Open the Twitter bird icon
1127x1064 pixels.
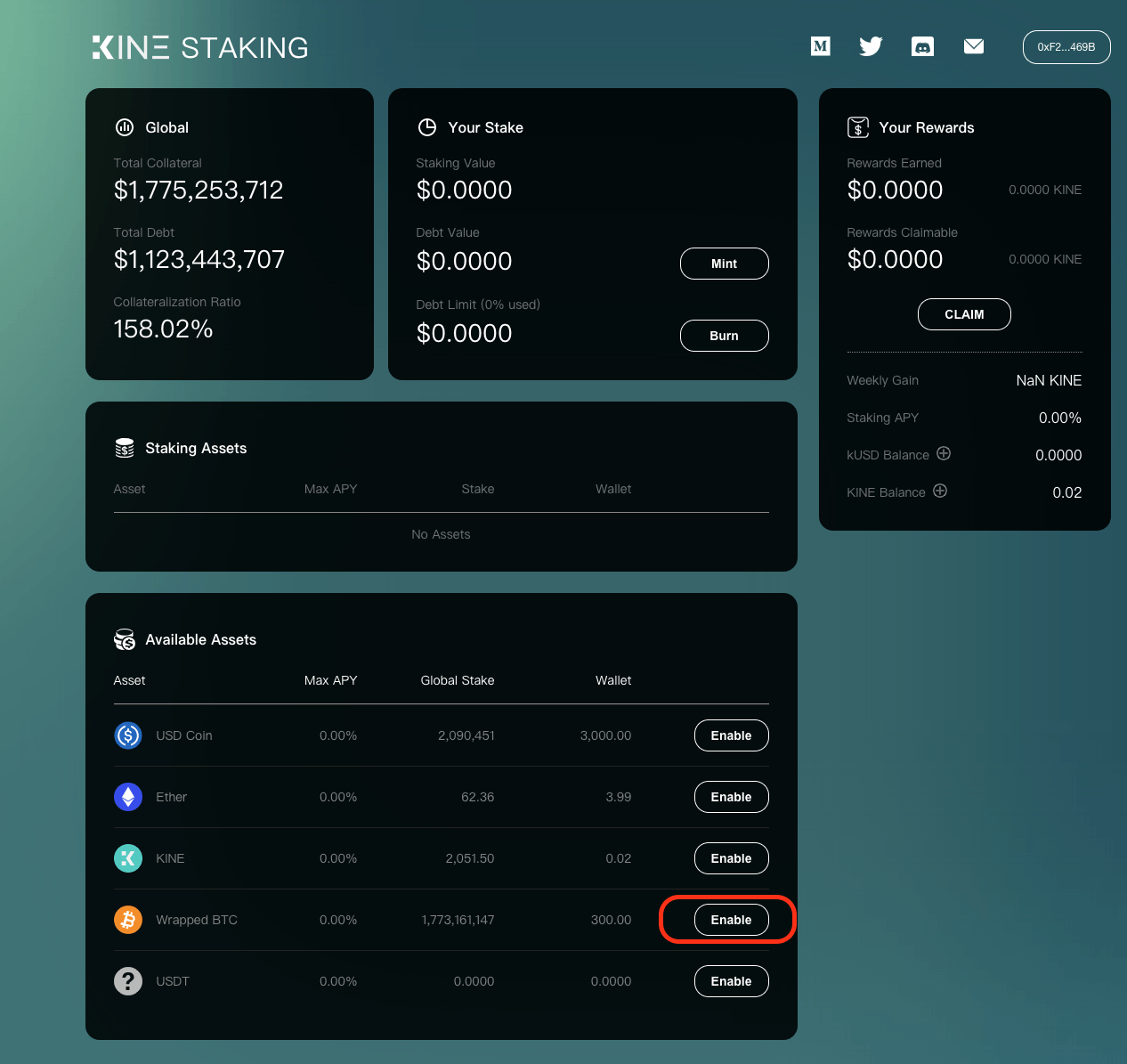click(x=871, y=46)
